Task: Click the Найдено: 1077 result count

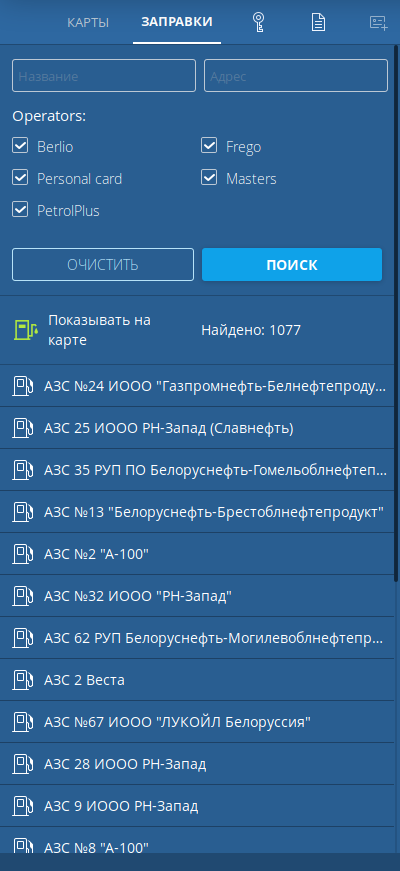Action: 251,331
